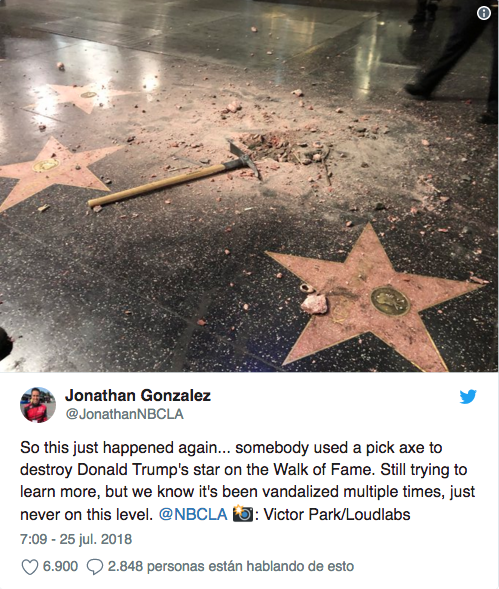The height and width of the screenshot is (589, 499).
Task: Click the camera emoji in the tweet
Action: [x=243, y=514]
